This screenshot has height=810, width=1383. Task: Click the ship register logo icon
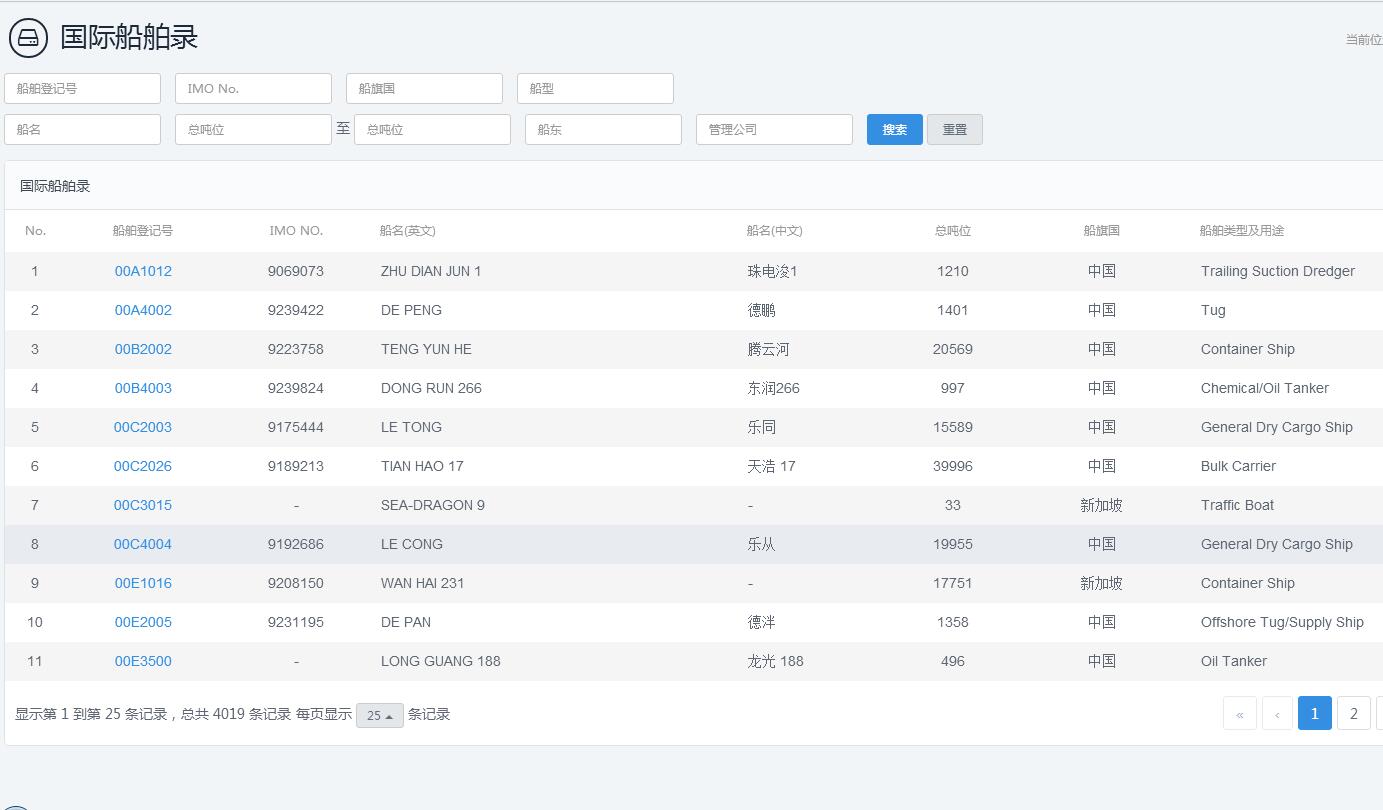coord(28,38)
